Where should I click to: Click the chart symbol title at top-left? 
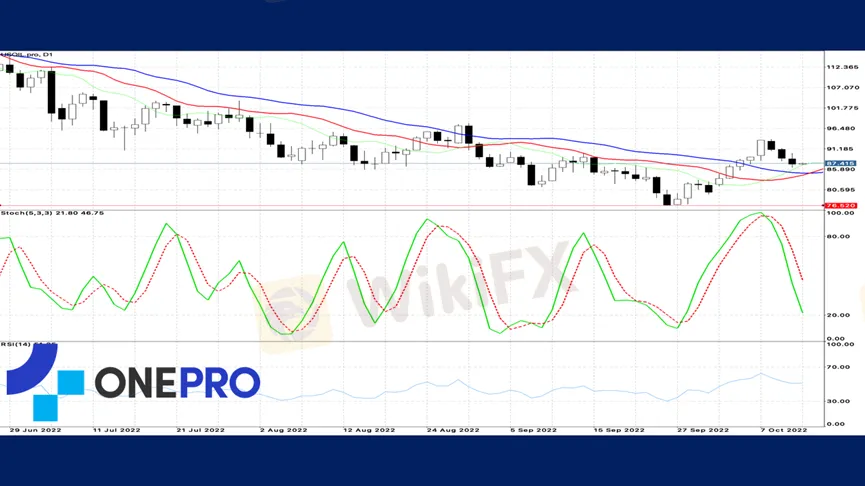click(x=26, y=55)
